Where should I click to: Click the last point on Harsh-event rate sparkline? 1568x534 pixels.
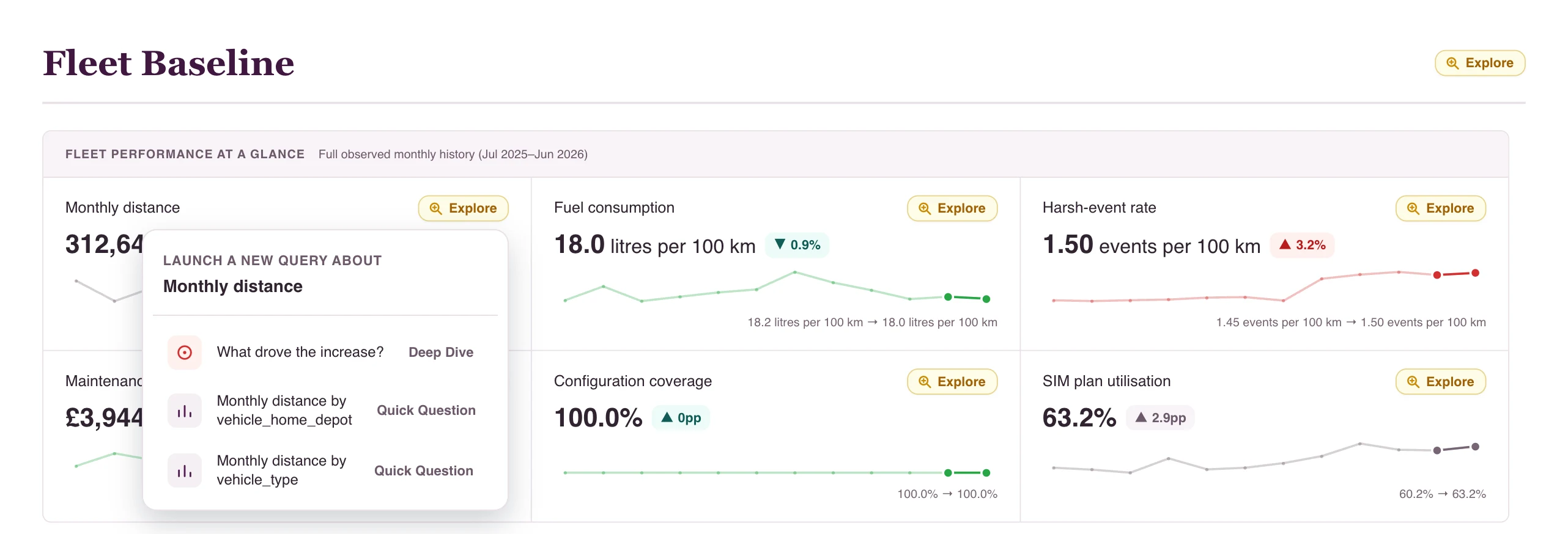tap(1476, 273)
